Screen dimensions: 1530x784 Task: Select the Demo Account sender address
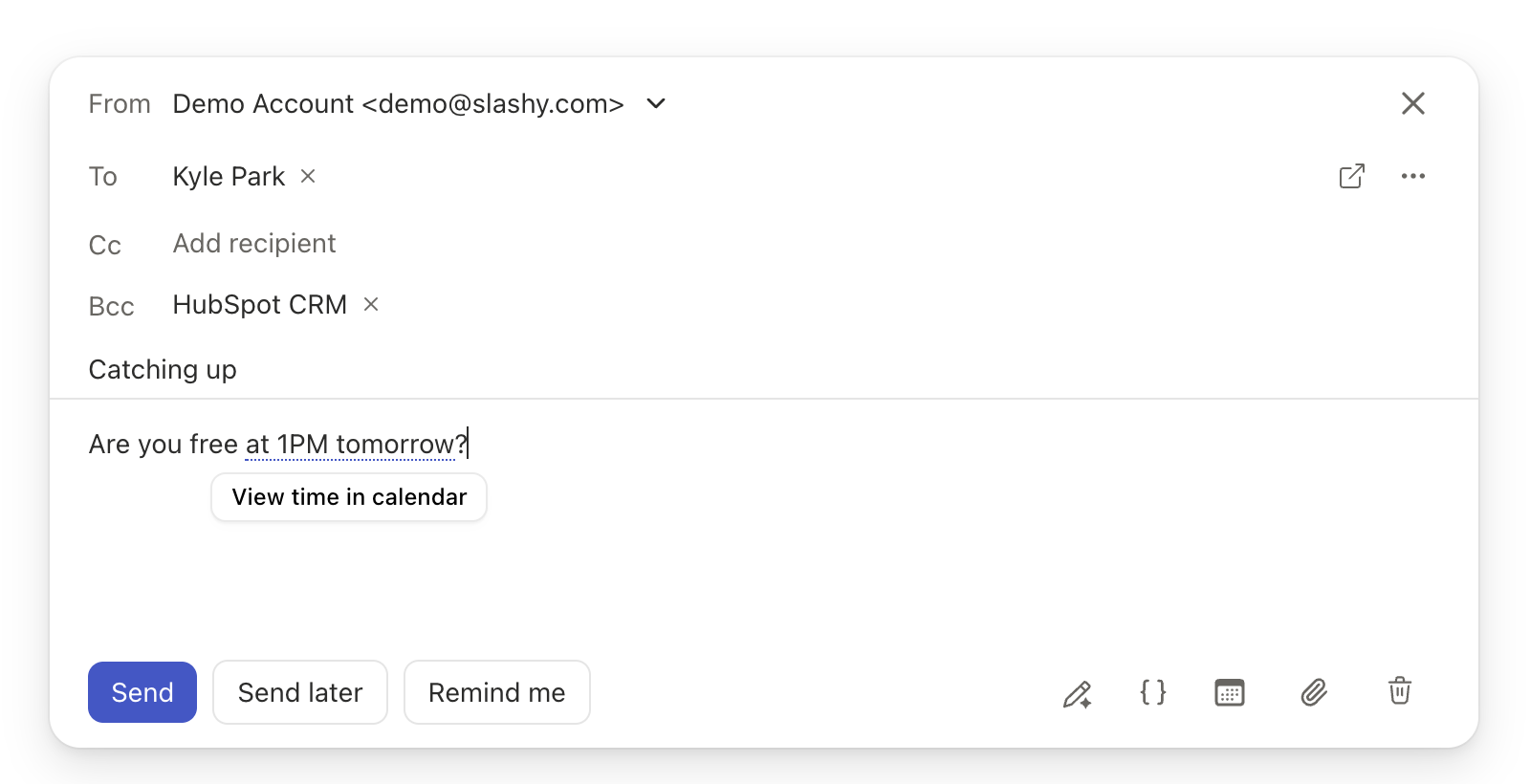pyautogui.click(x=398, y=103)
